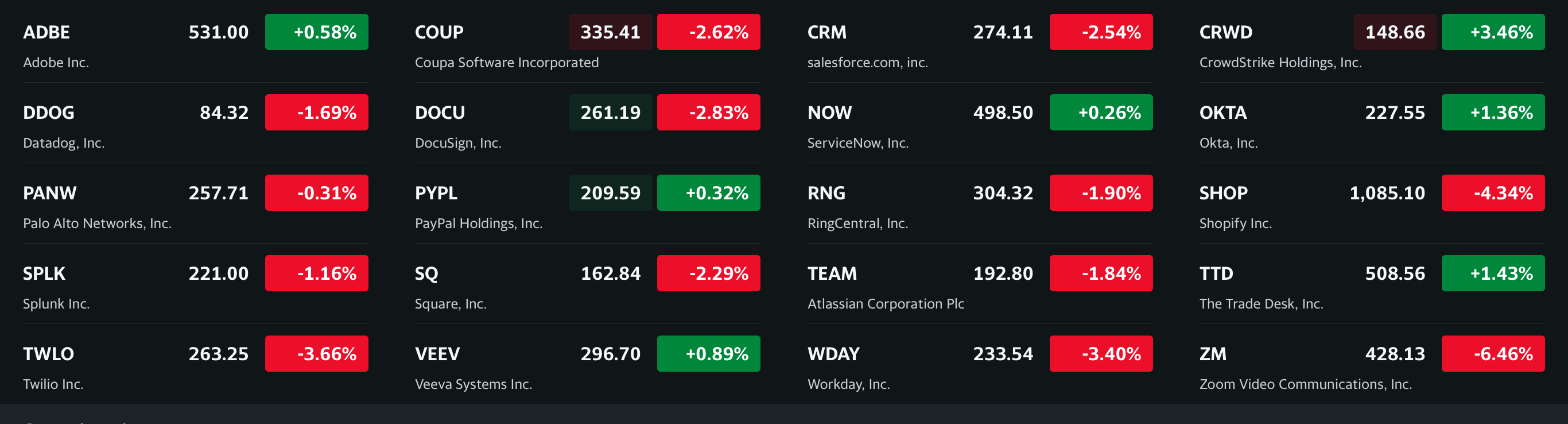
Task: Click Splunk's -1.16% change badge
Action: (x=316, y=273)
